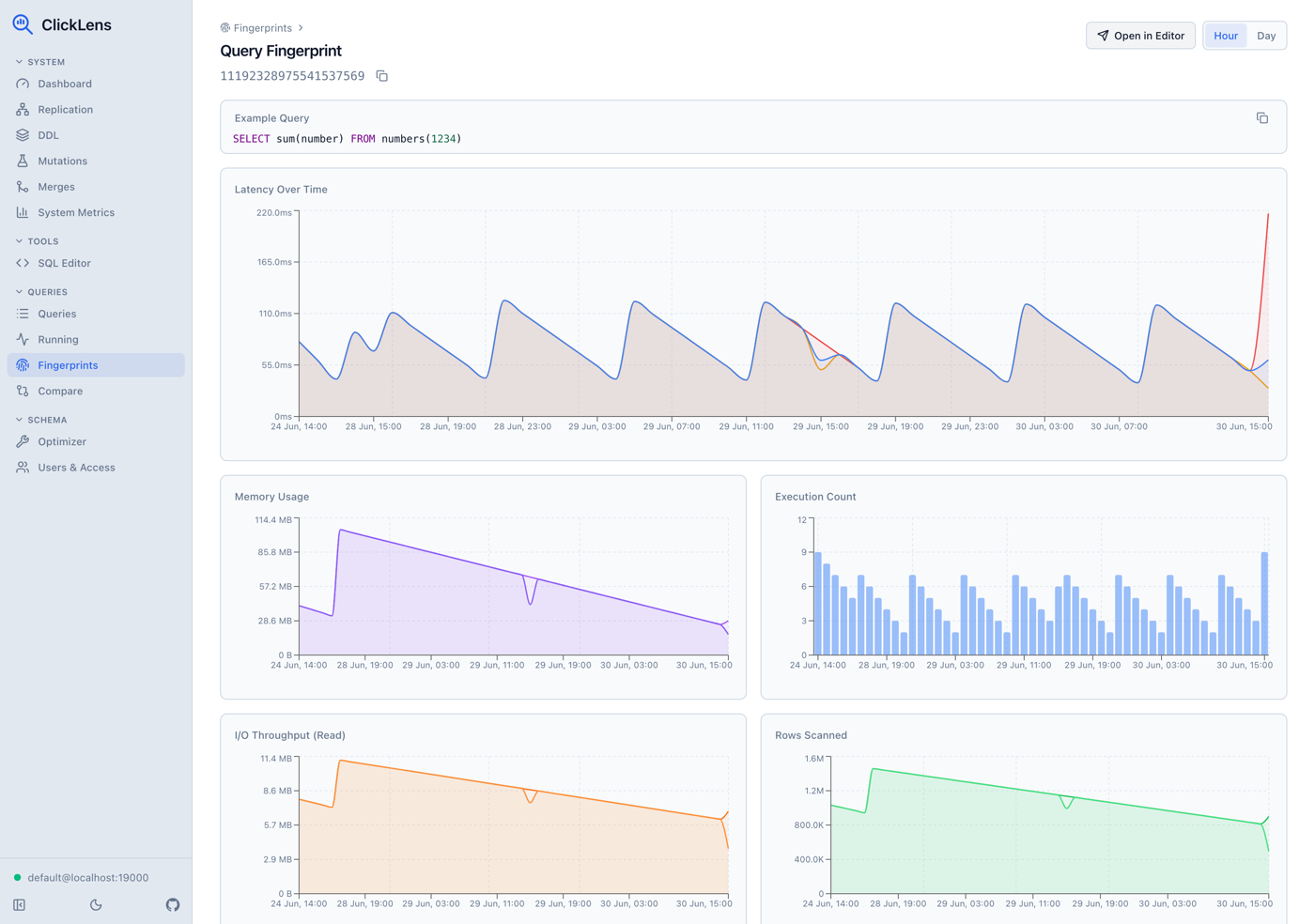Click the Memory Usage peak point
The image size is (1315, 924).
(x=340, y=531)
